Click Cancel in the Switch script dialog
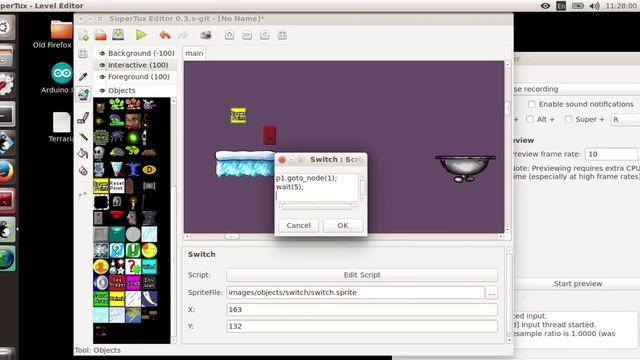The height and width of the screenshot is (360, 640). pyautogui.click(x=298, y=225)
